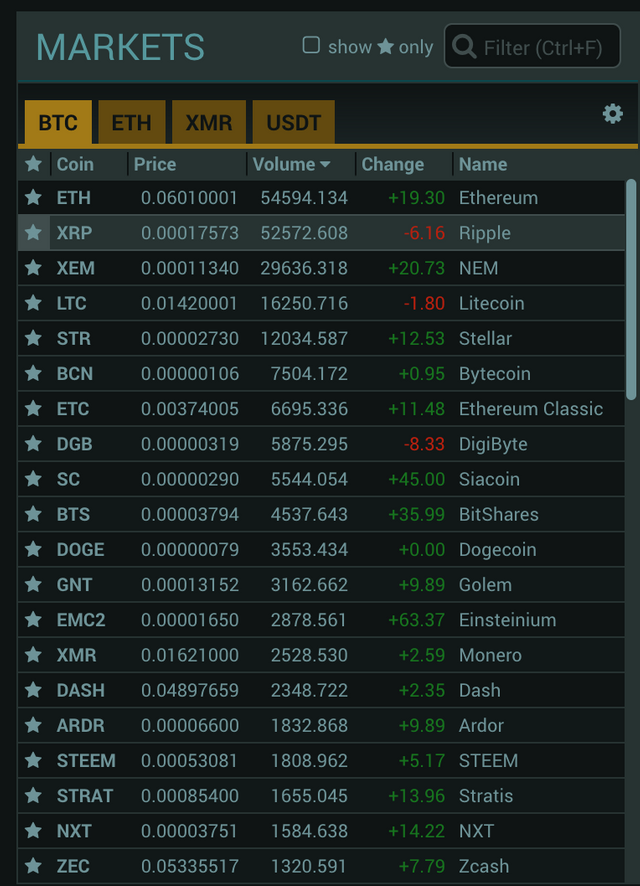The height and width of the screenshot is (886, 640).
Task: Click the Bytecoin name cell
Action: point(495,373)
